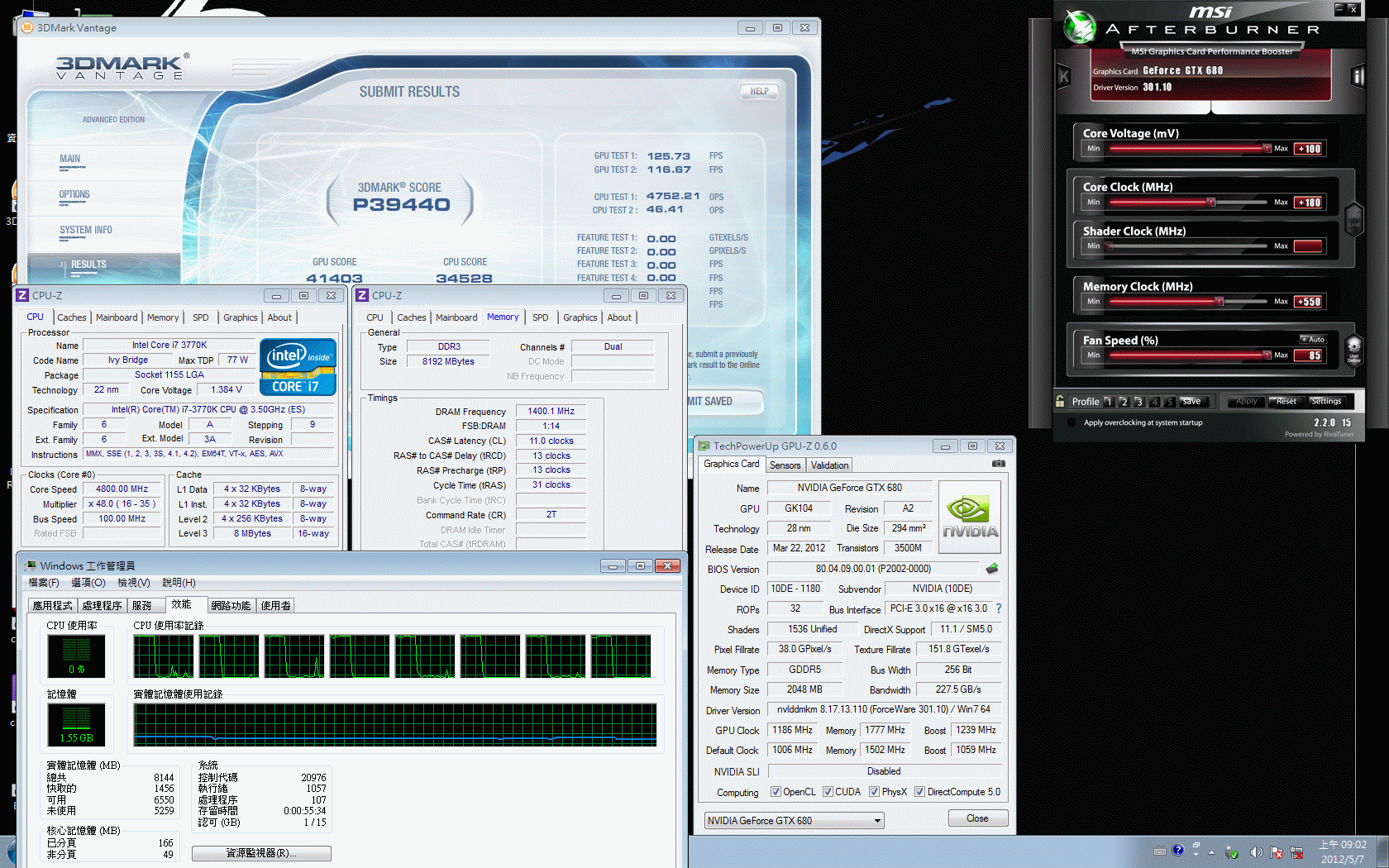Select Afterburner profile slot 3

[1138, 402]
